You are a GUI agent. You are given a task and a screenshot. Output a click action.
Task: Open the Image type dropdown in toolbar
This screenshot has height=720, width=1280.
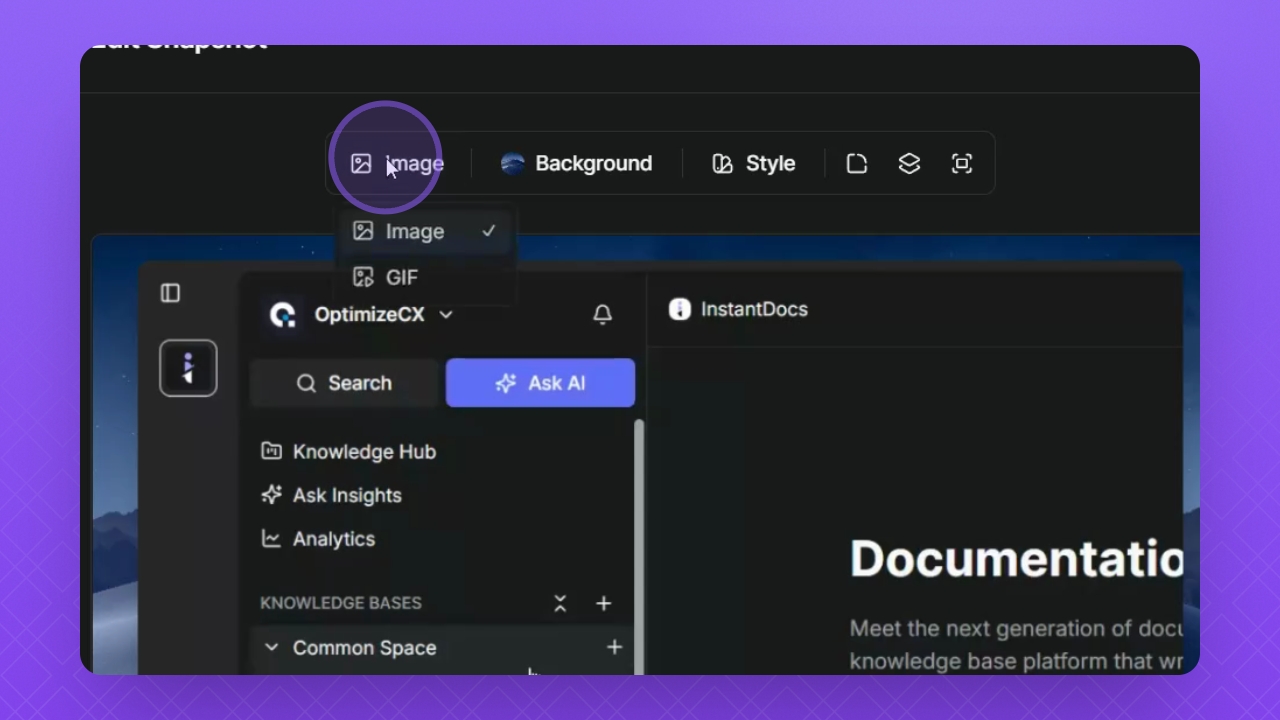pyautogui.click(x=397, y=164)
